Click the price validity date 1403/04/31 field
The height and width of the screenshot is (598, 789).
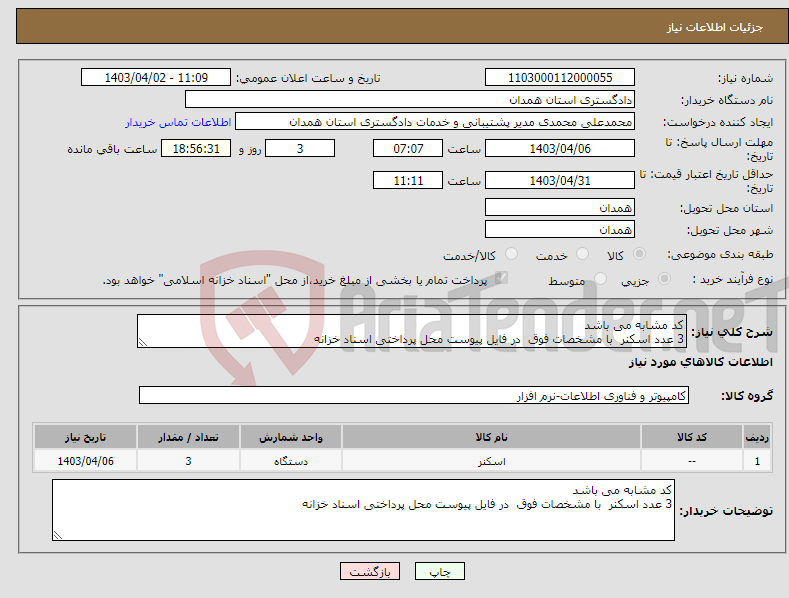(560, 180)
